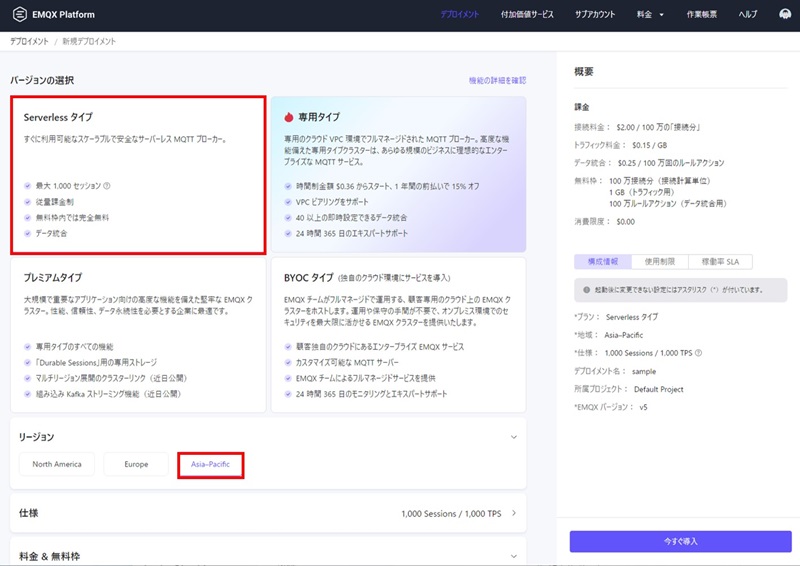
Task: Expand the 料金 & 無料枠 section
Action: [x=514, y=556]
